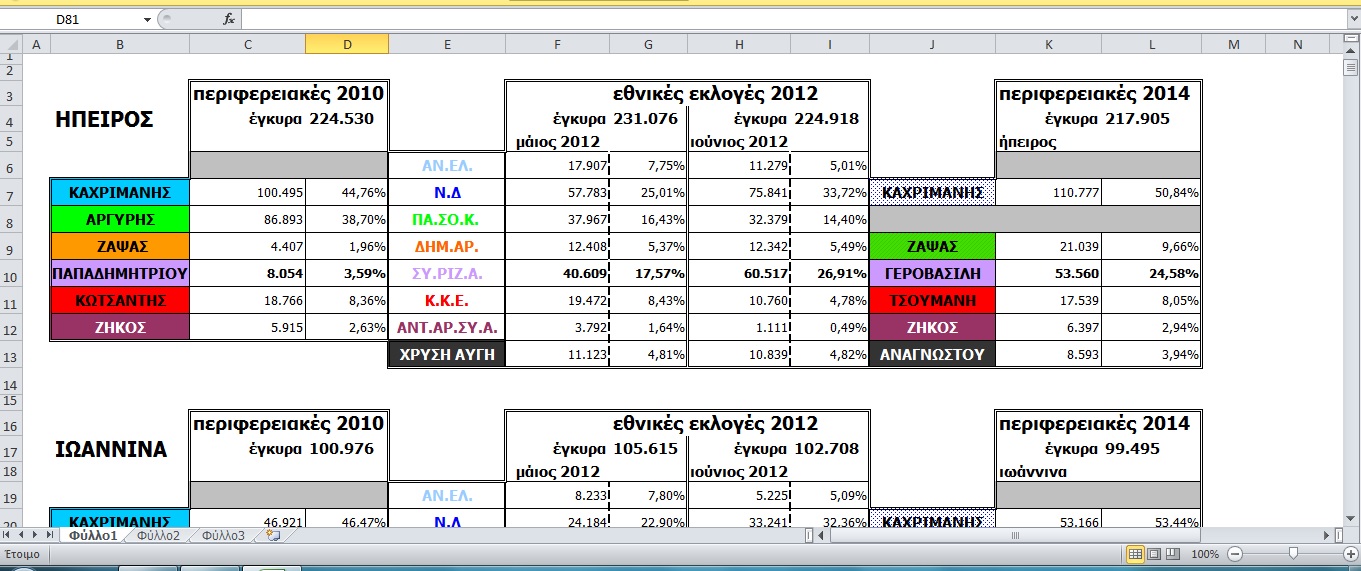Screen dimensions: 1361x571
Task: Click the zoom out minus button
Action: [x=1235, y=554]
